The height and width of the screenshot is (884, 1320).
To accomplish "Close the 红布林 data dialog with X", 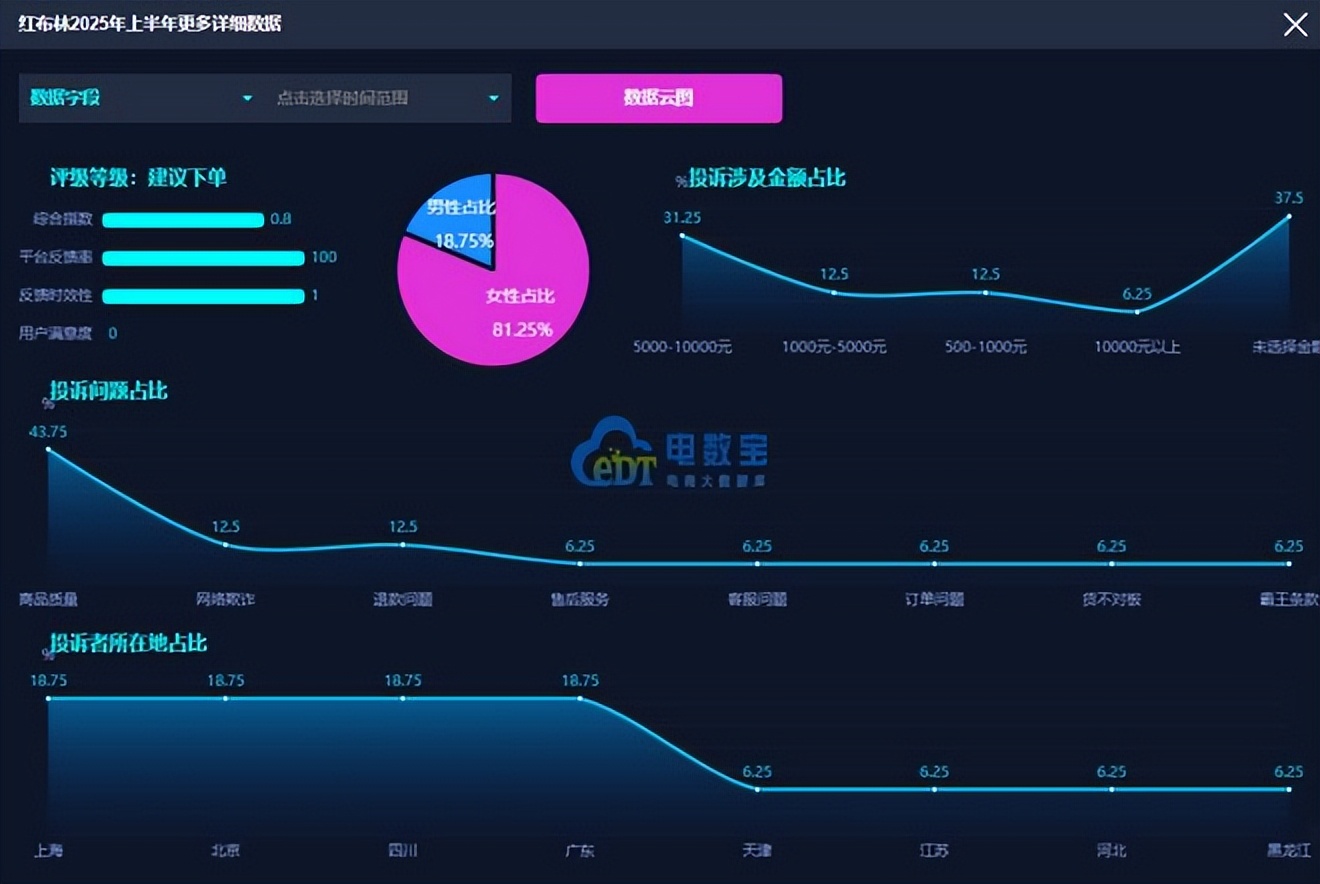I will tap(1295, 25).
